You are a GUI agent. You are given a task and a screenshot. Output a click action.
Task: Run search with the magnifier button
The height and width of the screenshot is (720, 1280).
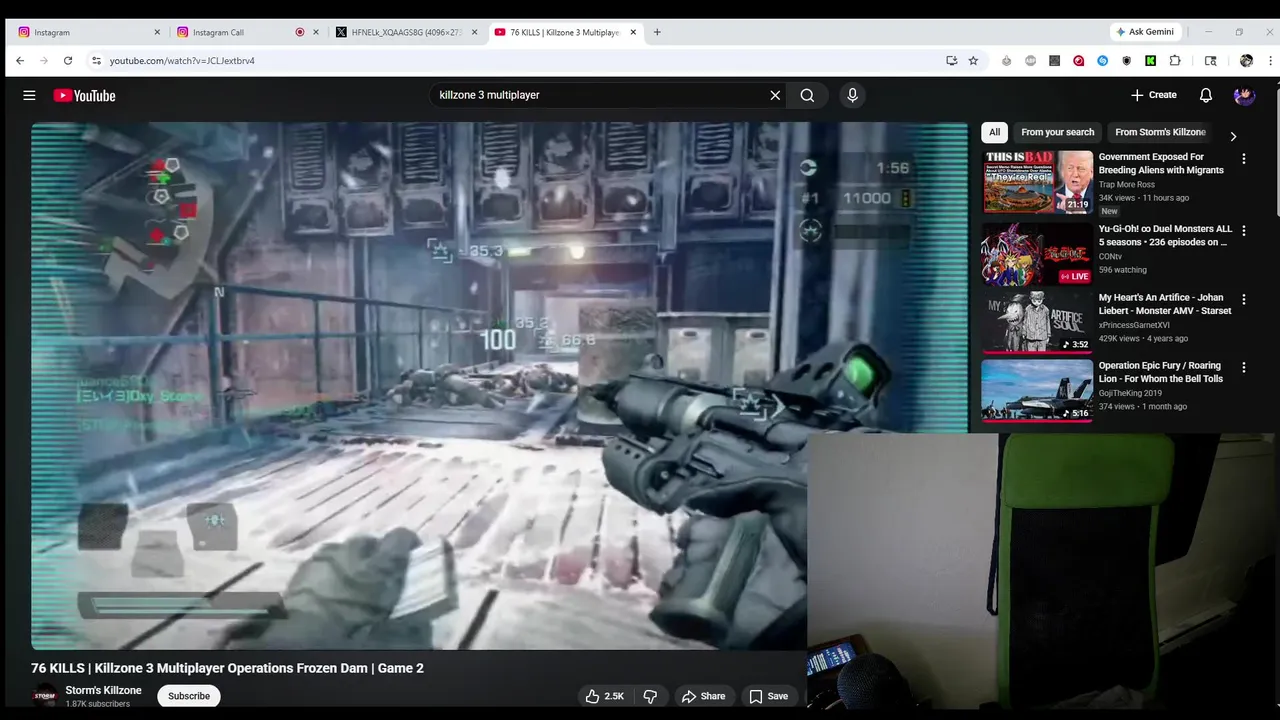pos(807,95)
